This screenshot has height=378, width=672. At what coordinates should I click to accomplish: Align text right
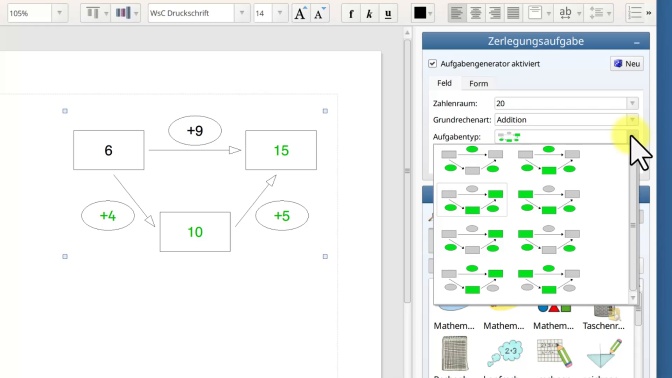[x=494, y=13]
